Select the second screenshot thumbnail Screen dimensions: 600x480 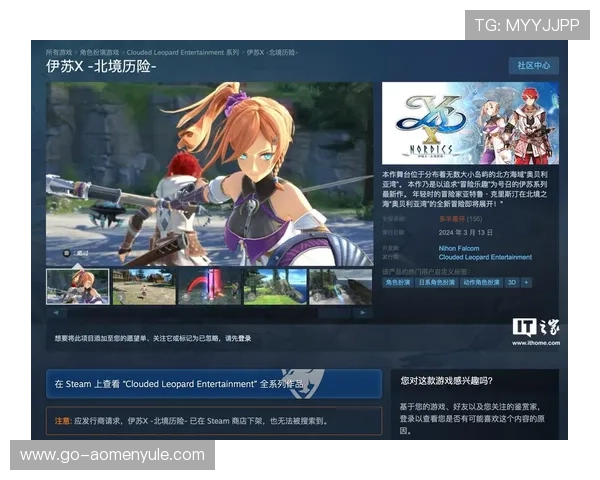[143, 286]
